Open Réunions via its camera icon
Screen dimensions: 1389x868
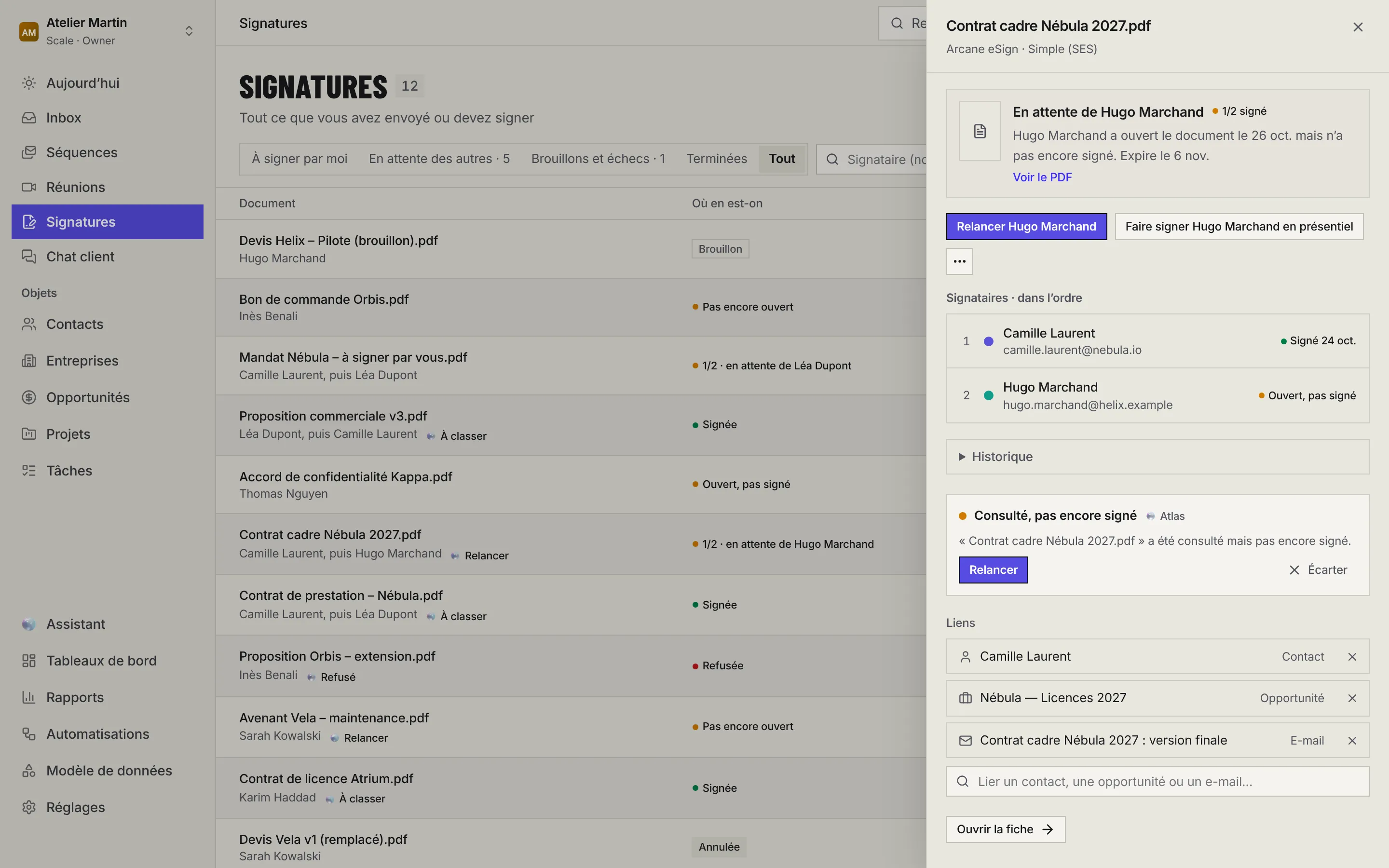click(29, 187)
